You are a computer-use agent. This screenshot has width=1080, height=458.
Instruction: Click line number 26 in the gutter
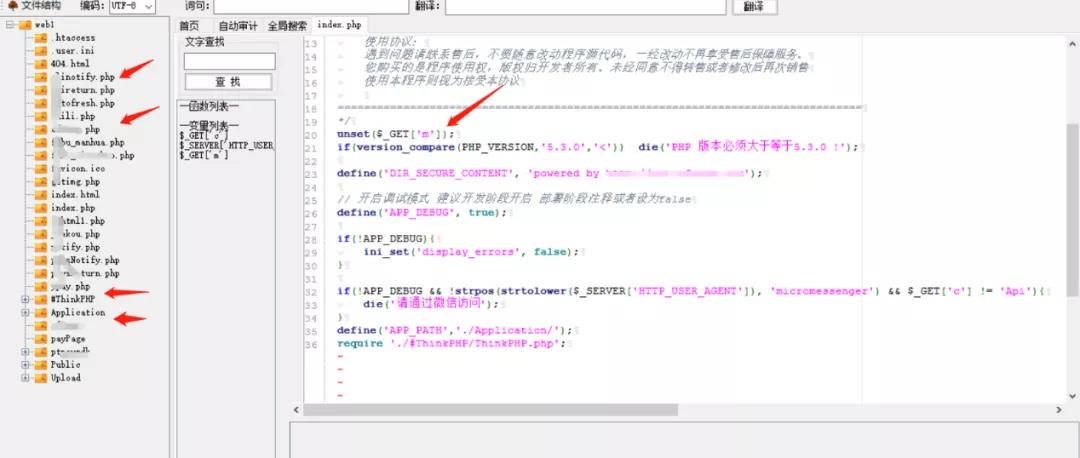311,213
